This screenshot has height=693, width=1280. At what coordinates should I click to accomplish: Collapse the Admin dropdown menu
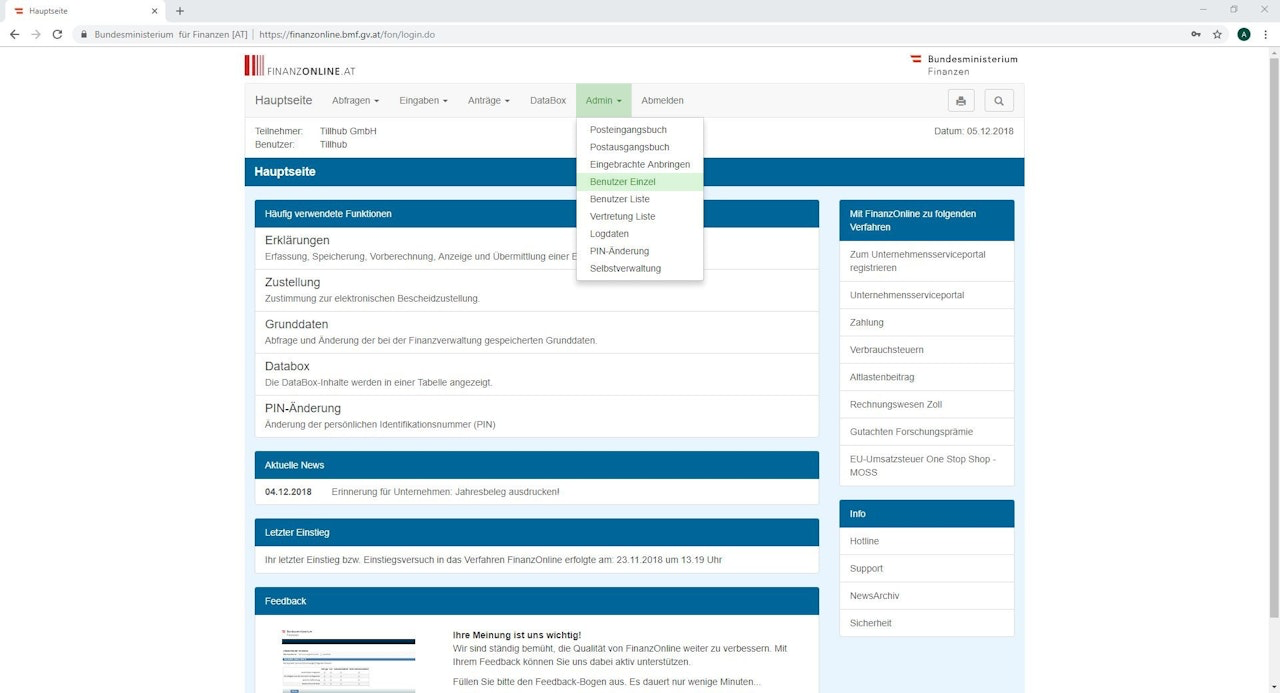(x=604, y=101)
